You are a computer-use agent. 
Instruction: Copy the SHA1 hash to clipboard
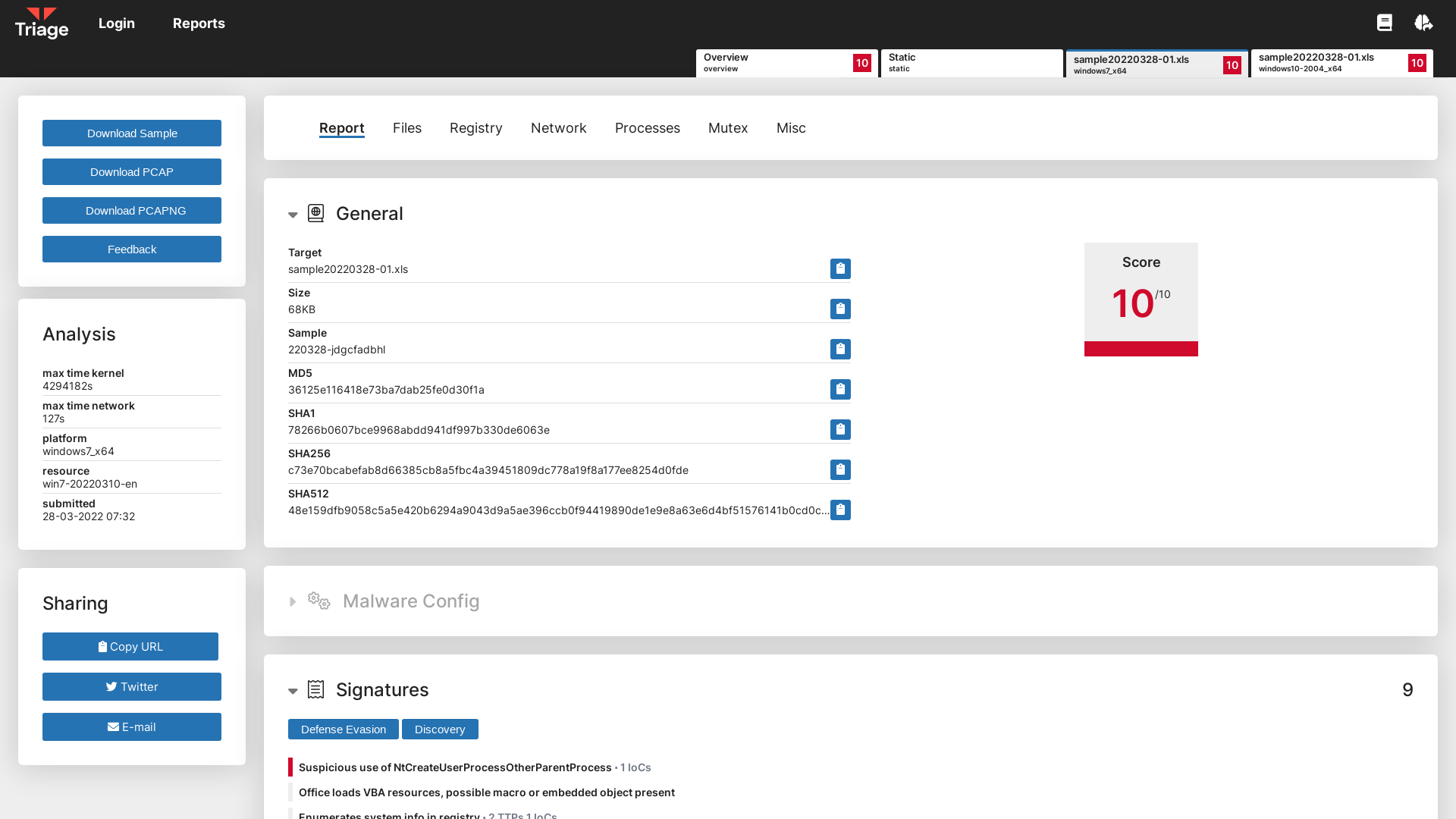coord(840,430)
